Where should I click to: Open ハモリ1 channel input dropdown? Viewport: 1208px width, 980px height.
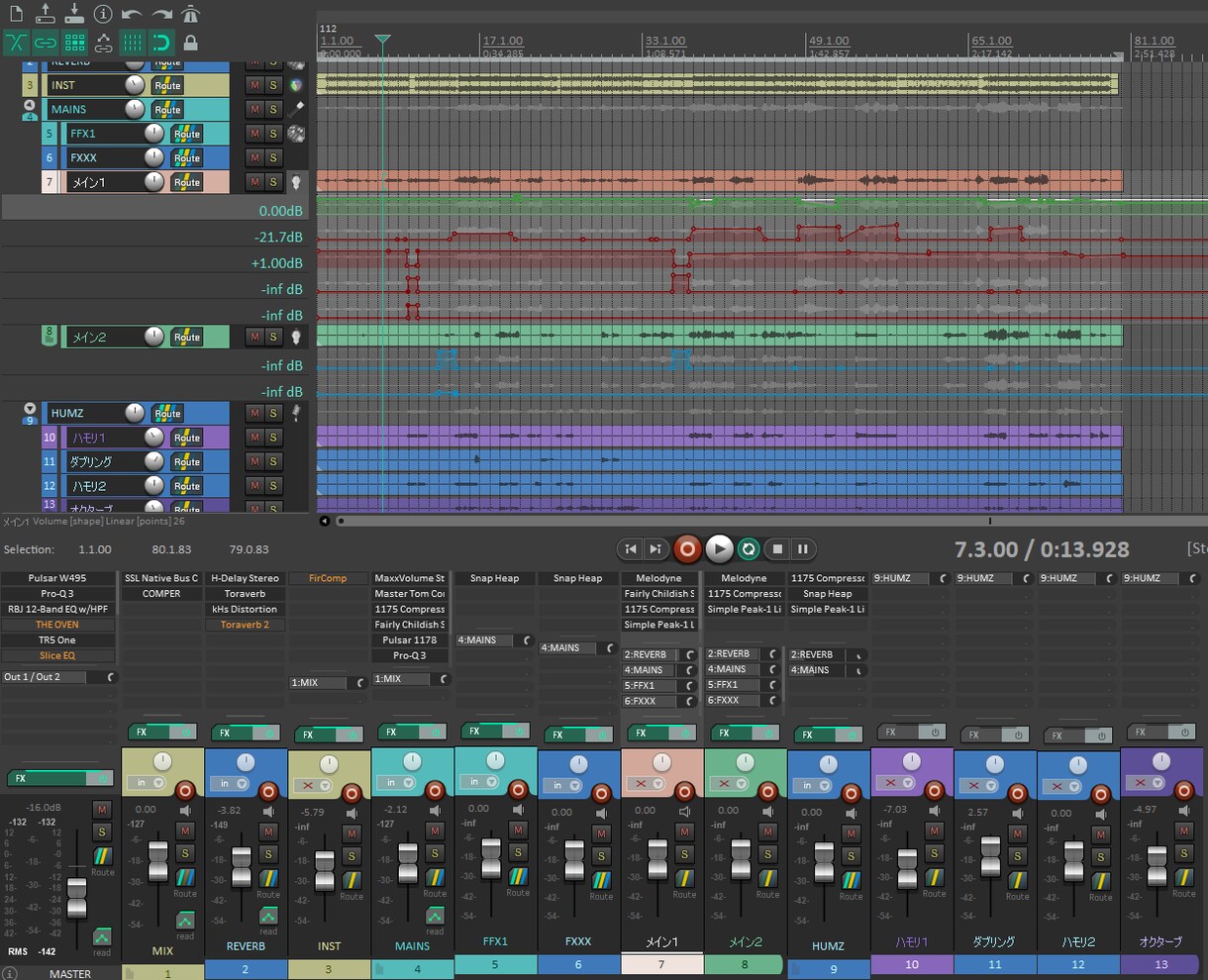click(897, 782)
